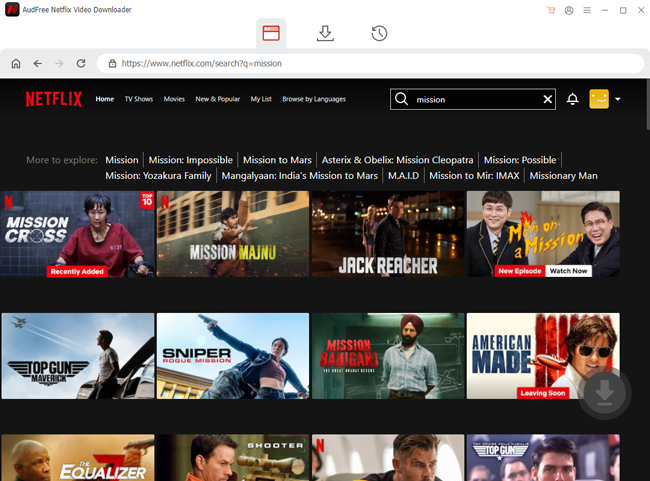Open The Equalizer thumbnail

[78, 458]
